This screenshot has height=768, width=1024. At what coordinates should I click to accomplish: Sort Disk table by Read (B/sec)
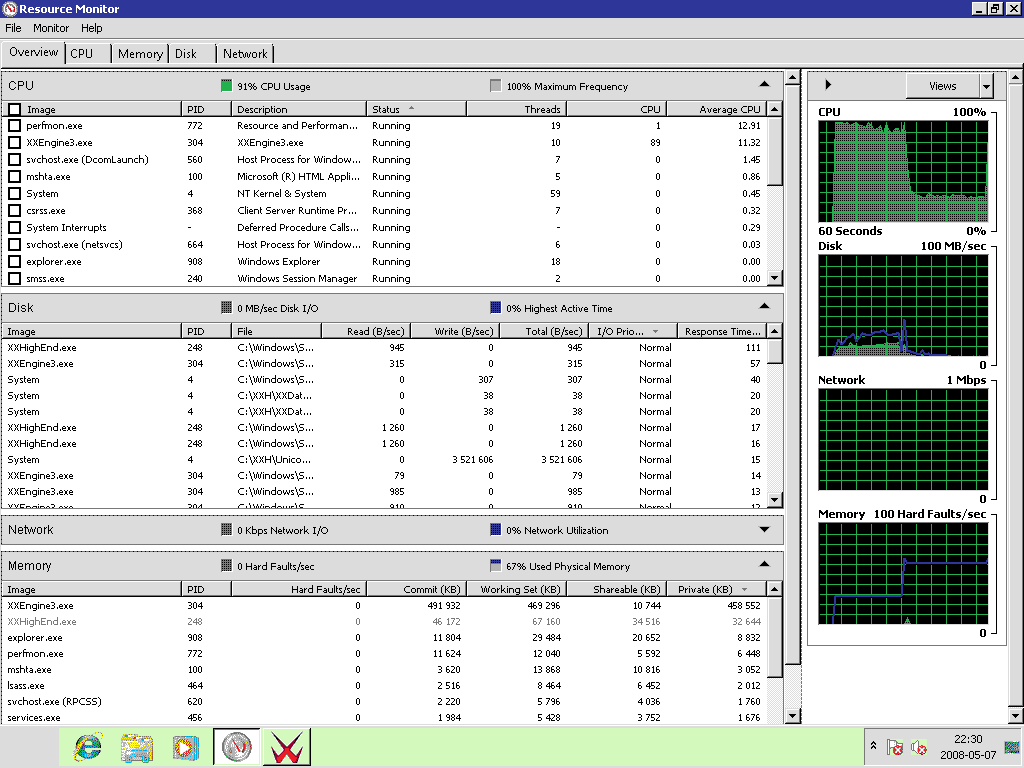tap(366, 331)
